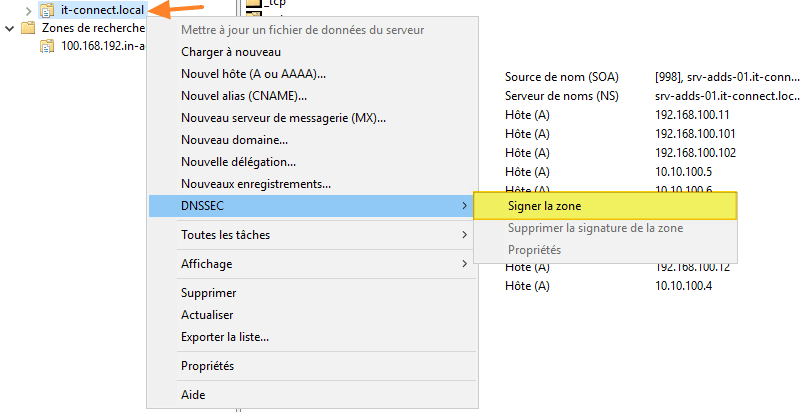This screenshot has width=800, height=412.
Task: Click Signer la zone
Action: pyautogui.click(x=605, y=205)
